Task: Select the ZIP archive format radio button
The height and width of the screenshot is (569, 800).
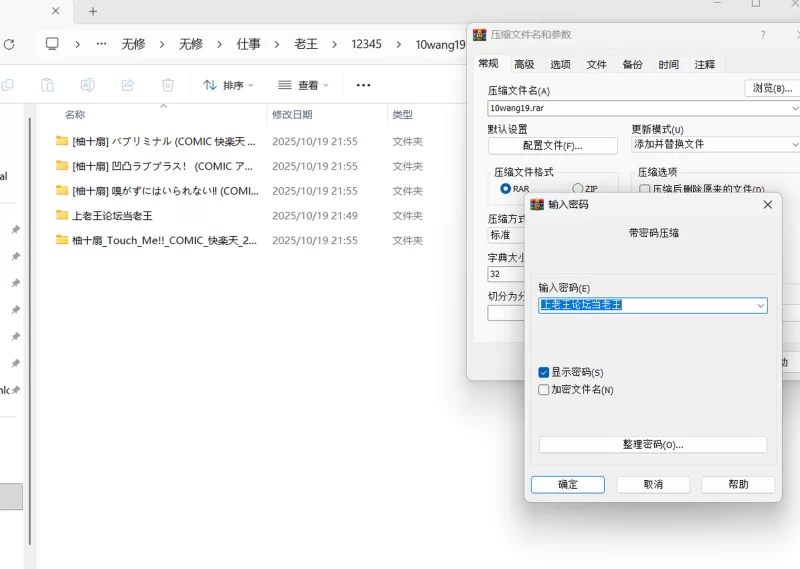Action: tap(578, 188)
